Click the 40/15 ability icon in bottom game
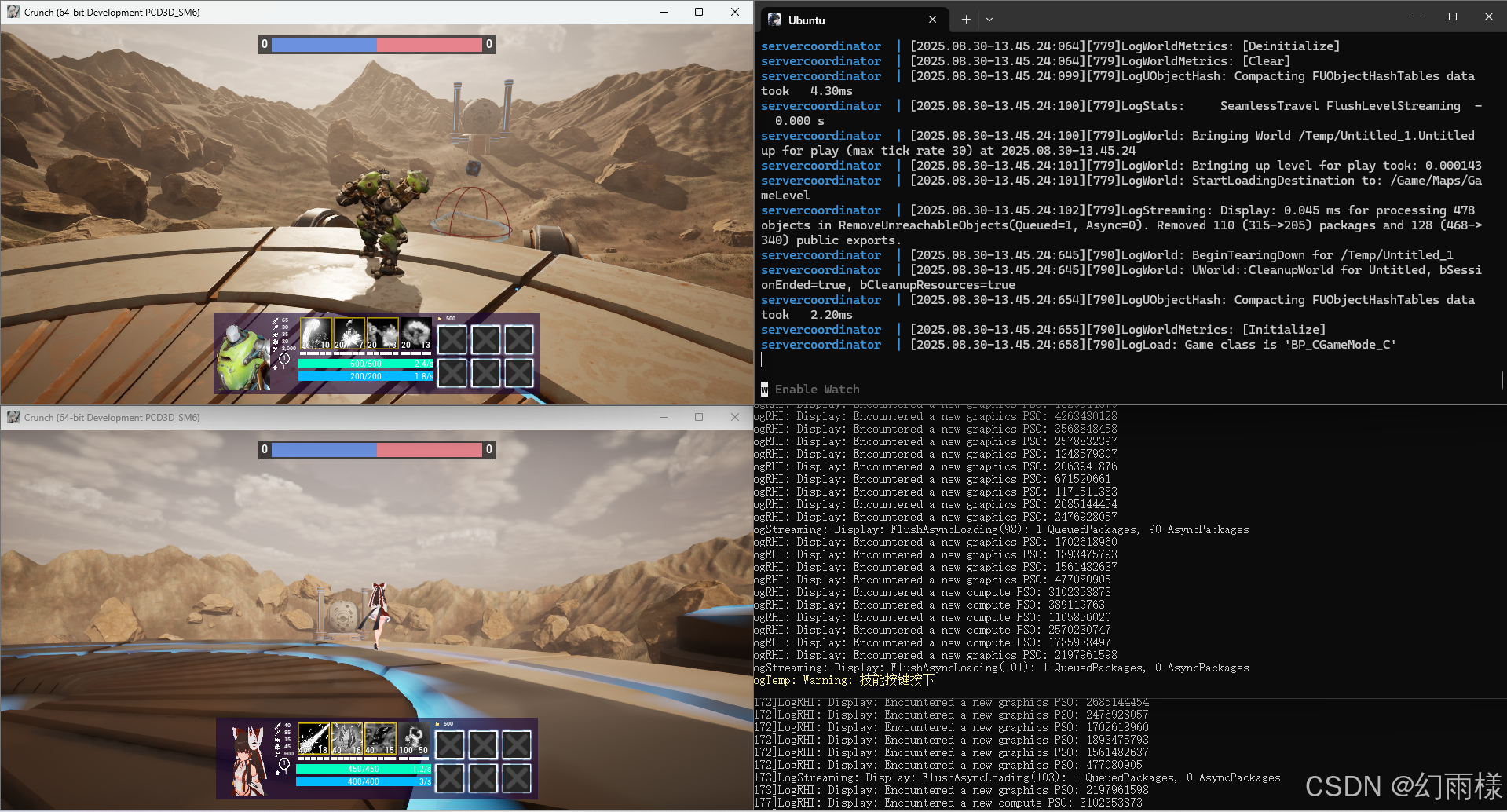The image size is (1507, 812). tap(380, 738)
